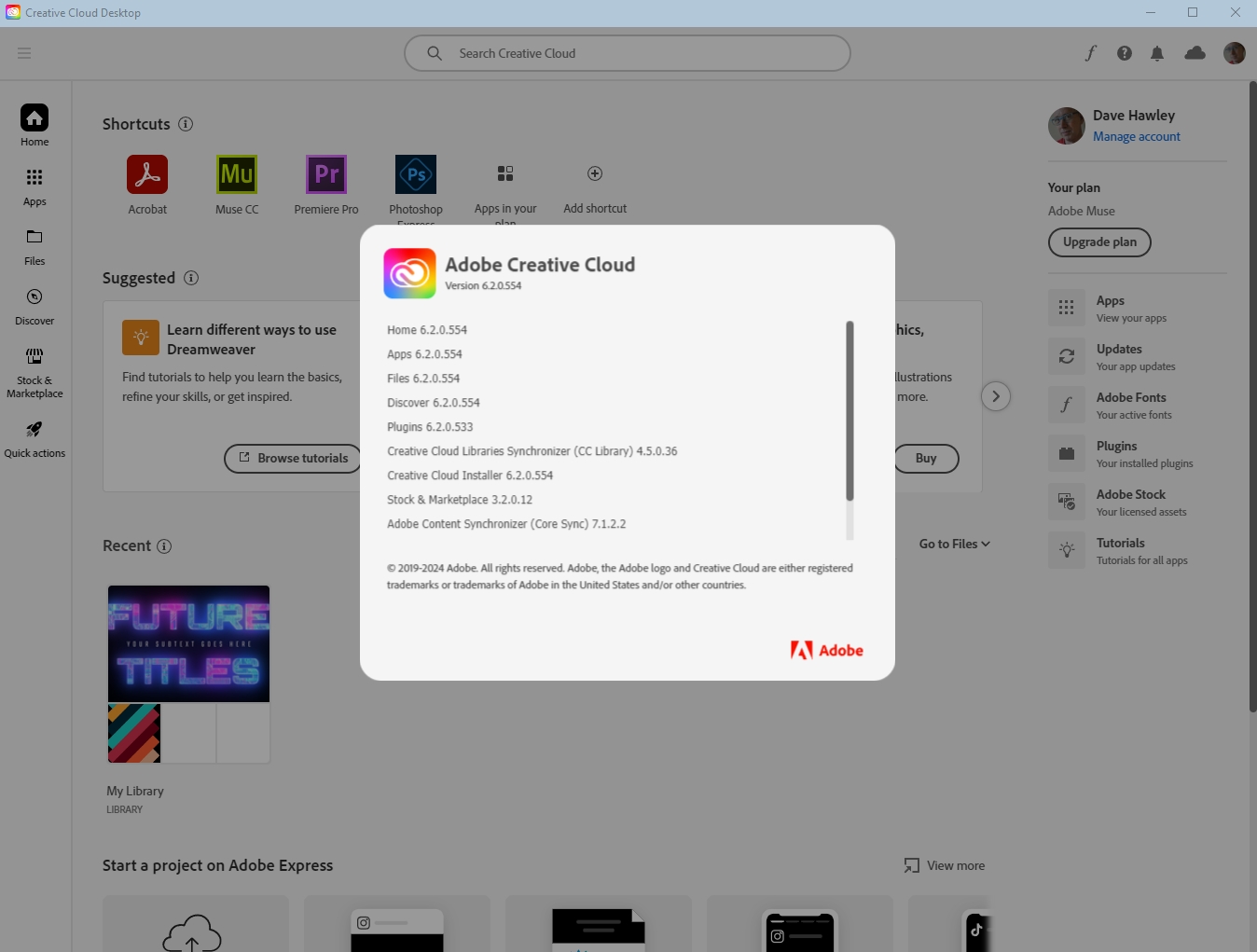Click Browse tutorials for Dreamweaver
Viewport: 1257px width, 952px height.
[x=292, y=458]
